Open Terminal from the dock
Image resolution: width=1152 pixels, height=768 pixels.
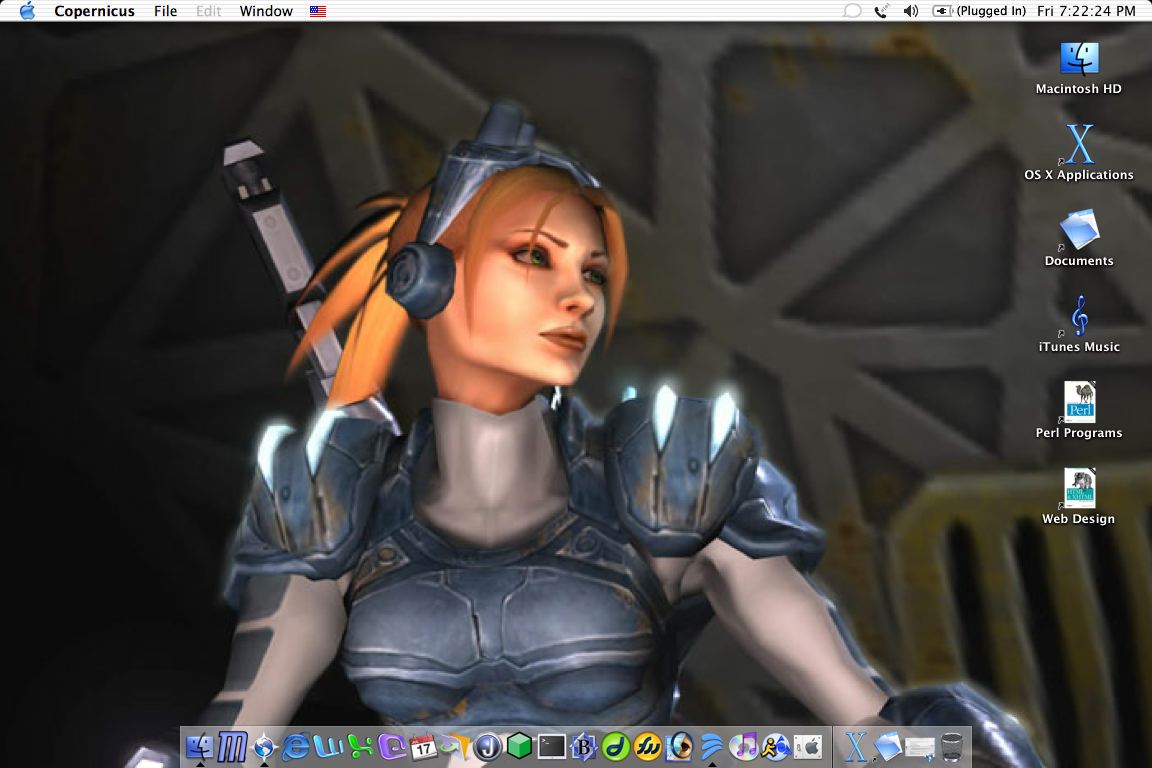coord(551,747)
